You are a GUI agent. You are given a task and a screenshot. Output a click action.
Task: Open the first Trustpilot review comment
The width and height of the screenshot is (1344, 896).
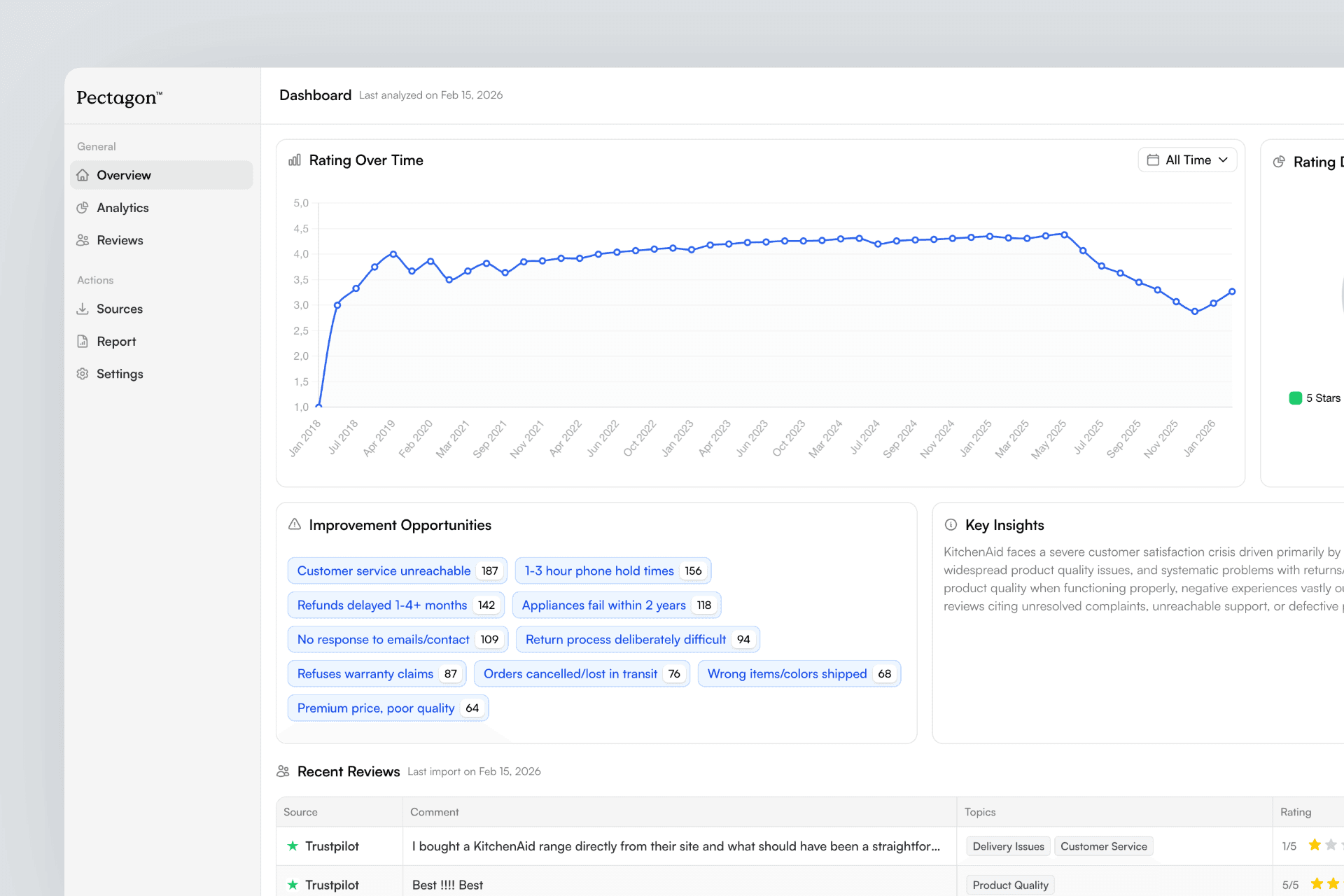pyautogui.click(x=675, y=846)
